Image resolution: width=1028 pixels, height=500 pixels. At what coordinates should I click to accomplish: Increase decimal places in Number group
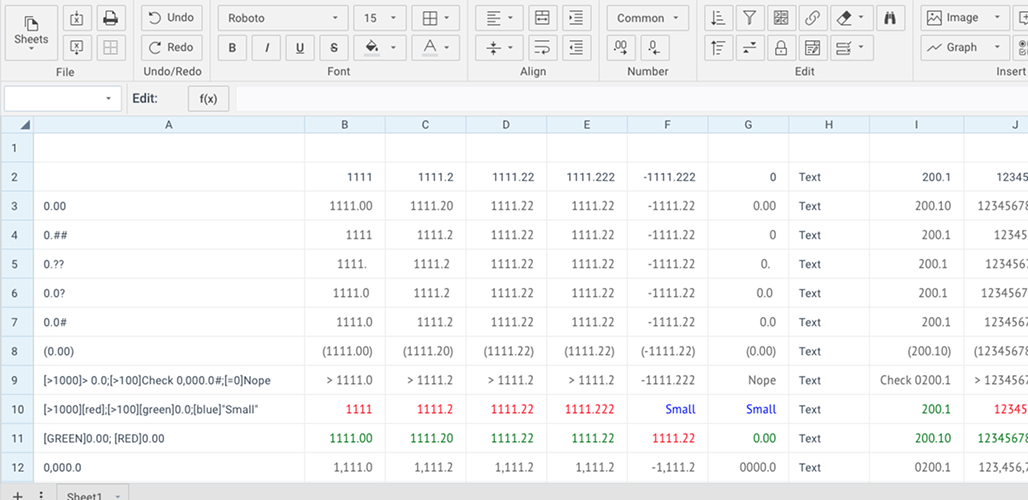tap(620, 47)
